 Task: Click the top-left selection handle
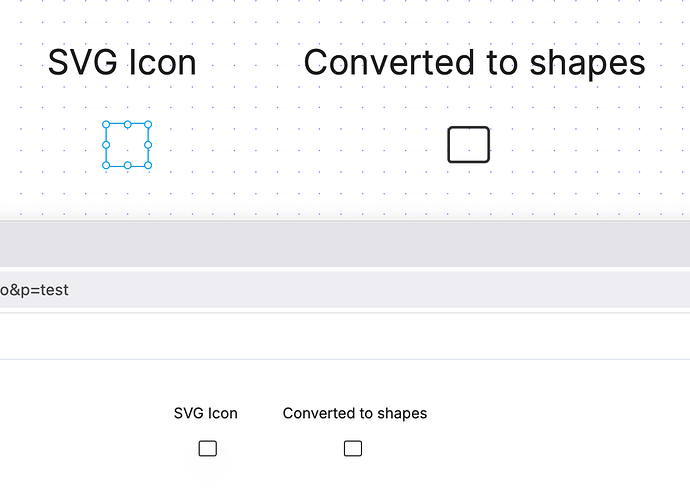[x=106, y=124]
